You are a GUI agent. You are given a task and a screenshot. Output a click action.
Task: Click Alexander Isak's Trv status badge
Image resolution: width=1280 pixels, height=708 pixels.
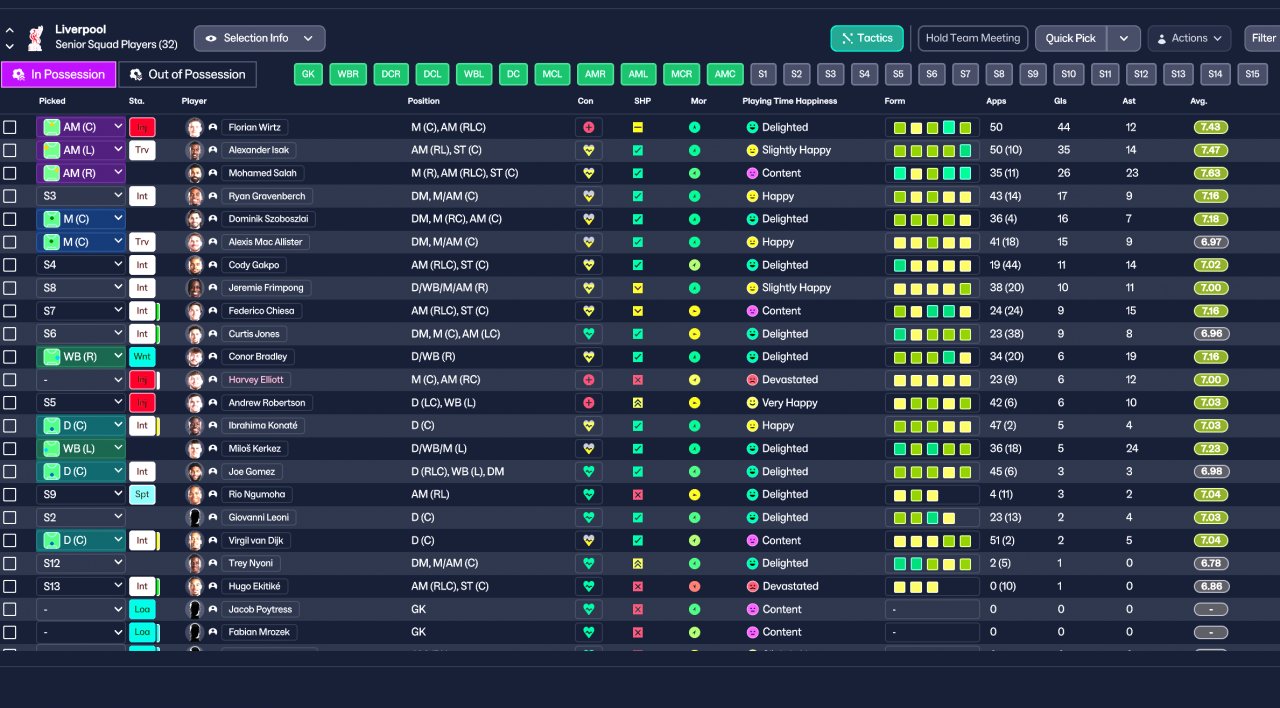(142, 151)
